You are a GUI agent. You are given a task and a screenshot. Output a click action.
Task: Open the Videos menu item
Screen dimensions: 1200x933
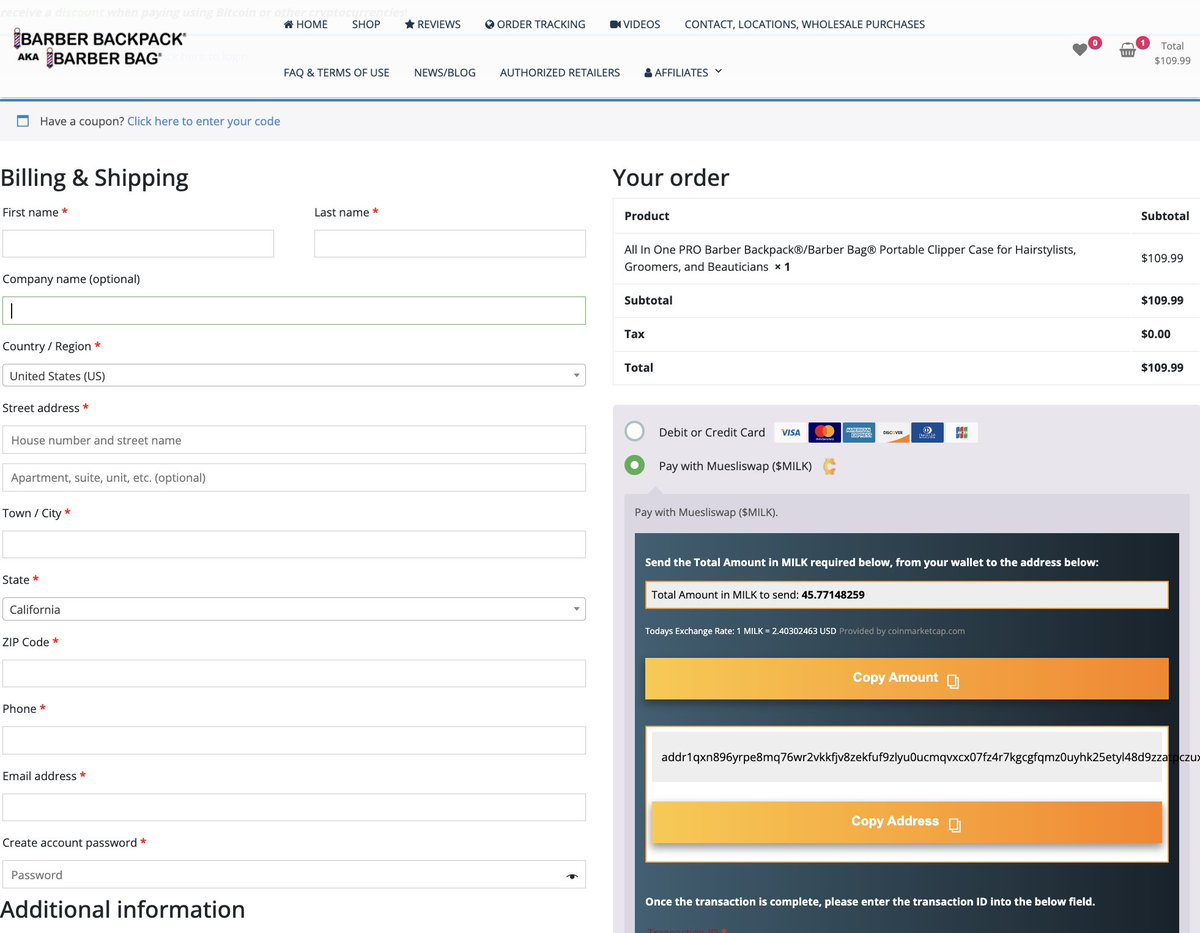click(635, 24)
